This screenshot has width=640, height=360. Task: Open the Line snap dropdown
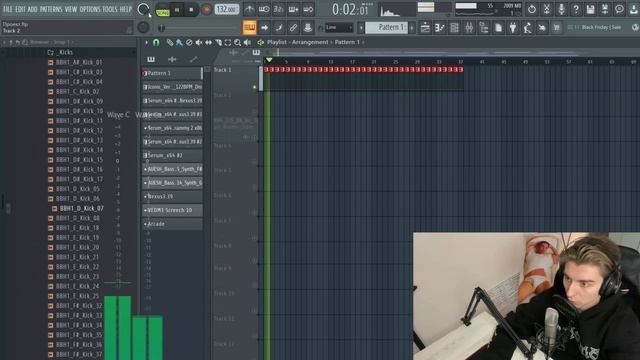click(338, 28)
